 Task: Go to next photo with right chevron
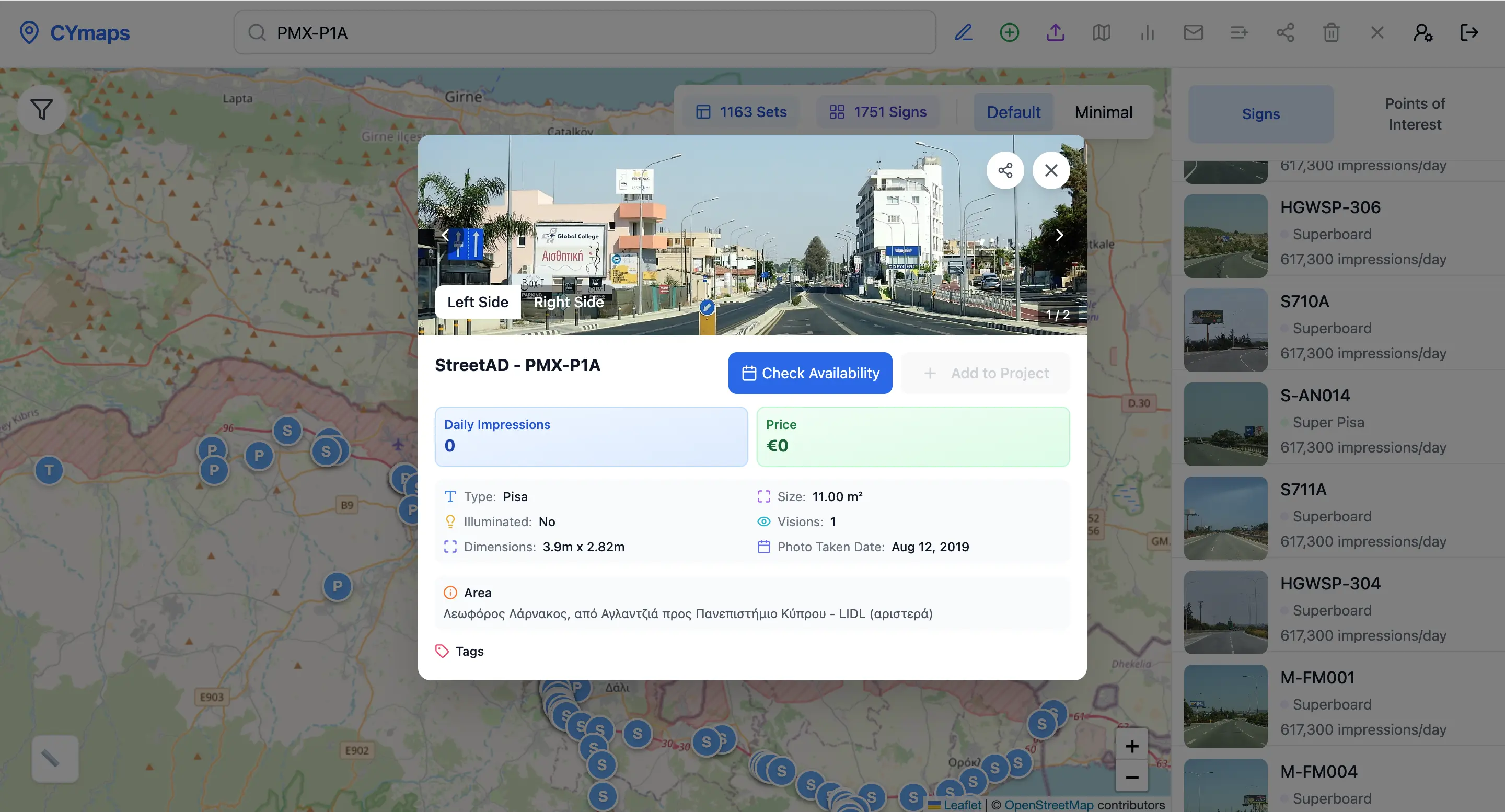pos(1059,236)
